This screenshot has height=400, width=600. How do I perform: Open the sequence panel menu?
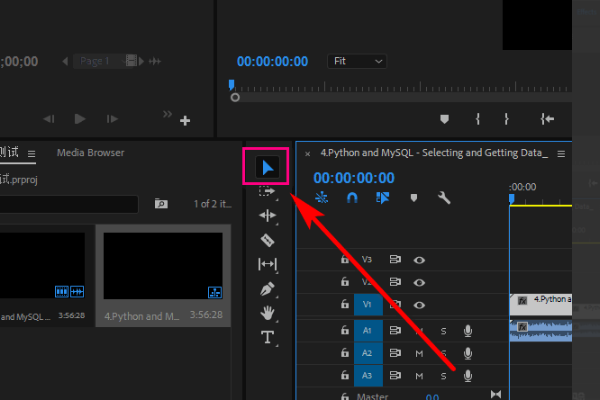pos(561,154)
